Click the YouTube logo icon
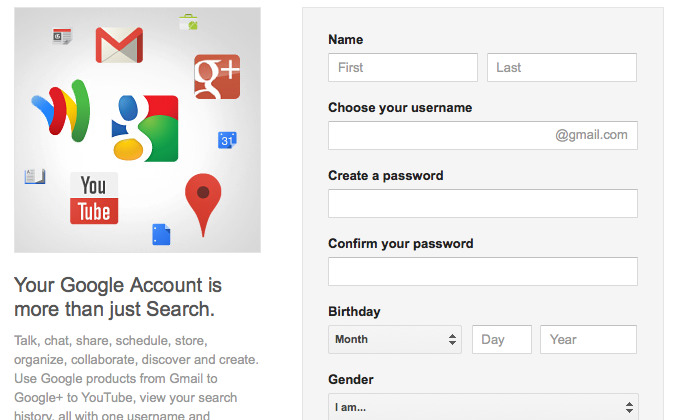 pyautogui.click(x=94, y=198)
